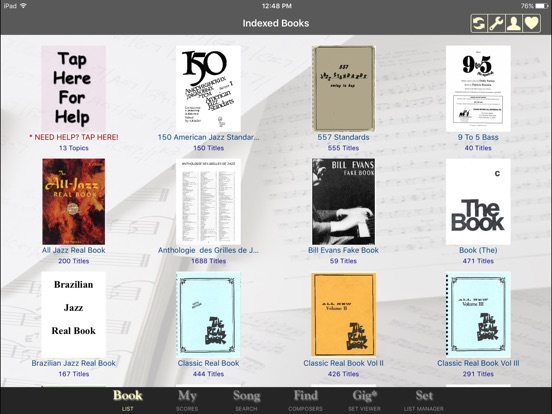Select the 1688 Titles count
This screenshot has width=552, height=414.
(x=208, y=261)
